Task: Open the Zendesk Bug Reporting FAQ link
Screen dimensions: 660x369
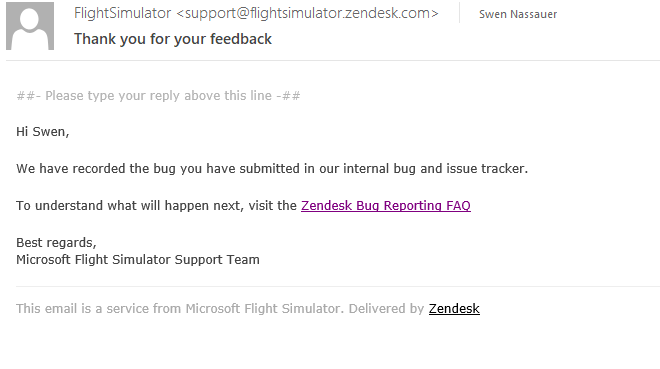Action: (386, 206)
